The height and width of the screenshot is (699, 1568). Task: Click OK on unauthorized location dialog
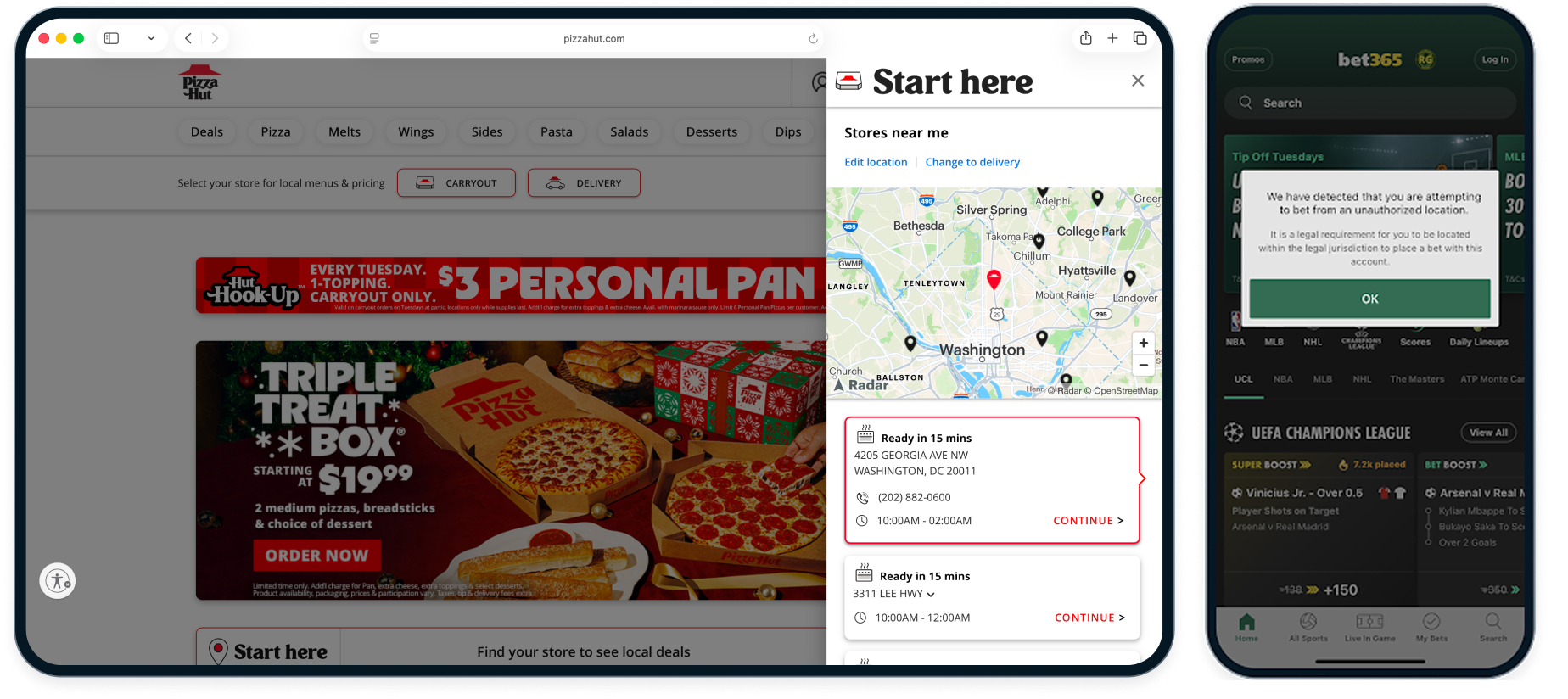click(x=1370, y=299)
